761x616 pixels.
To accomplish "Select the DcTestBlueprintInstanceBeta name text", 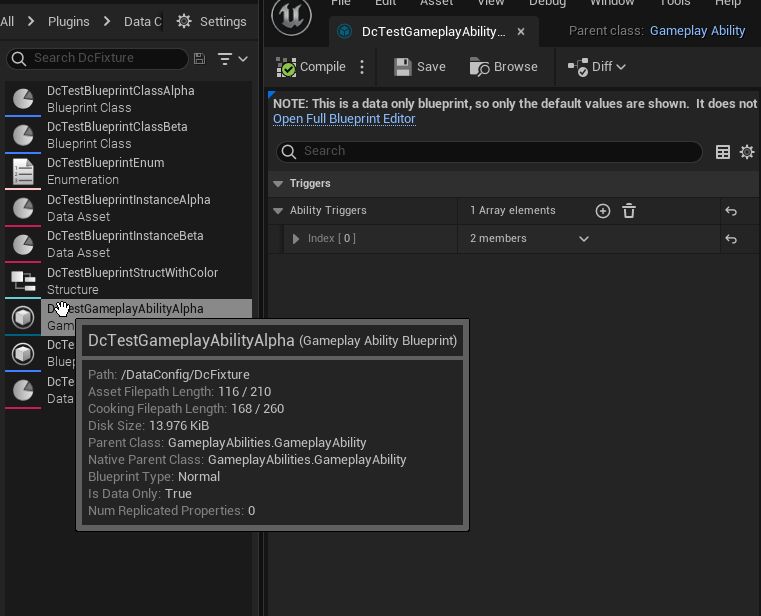I will pyautogui.click(x=125, y=236).
